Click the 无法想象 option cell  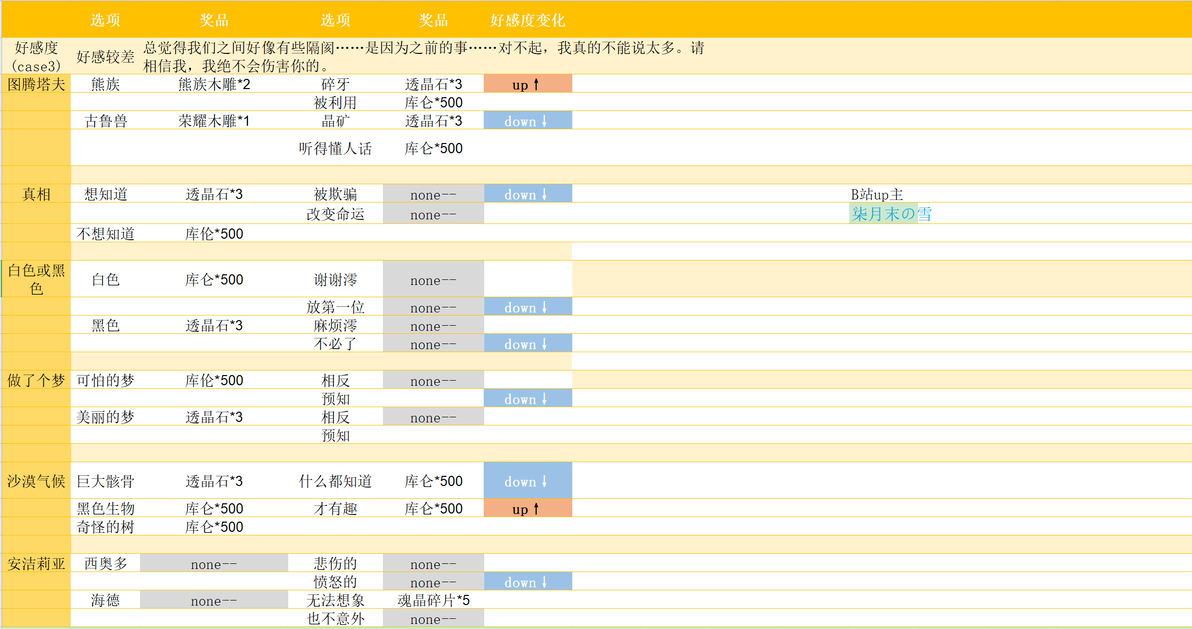coord(335,600)
